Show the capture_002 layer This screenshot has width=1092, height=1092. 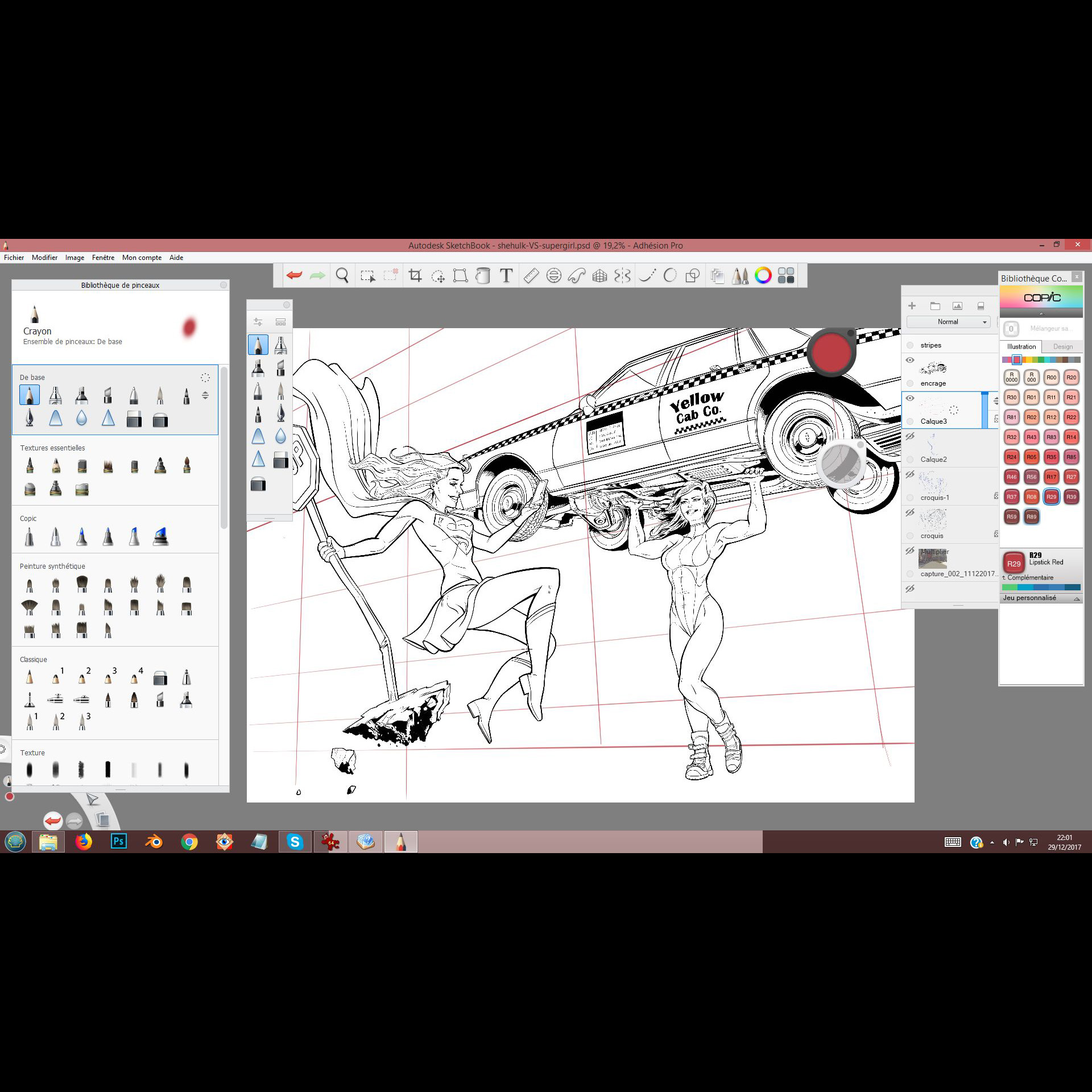910,551
